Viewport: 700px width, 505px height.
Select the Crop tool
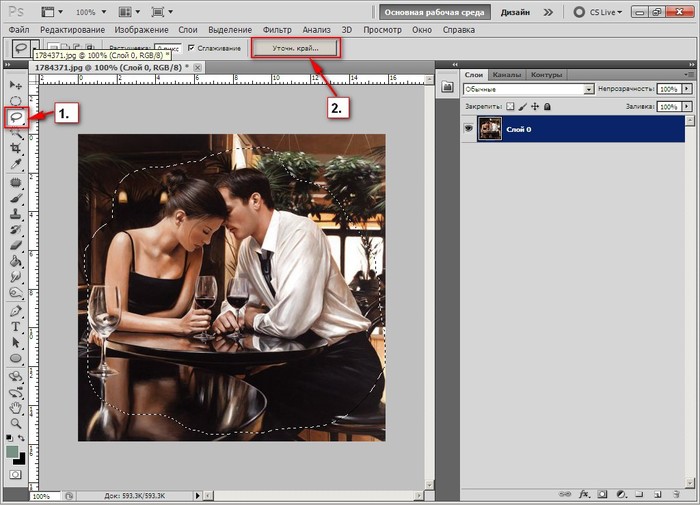16,148
